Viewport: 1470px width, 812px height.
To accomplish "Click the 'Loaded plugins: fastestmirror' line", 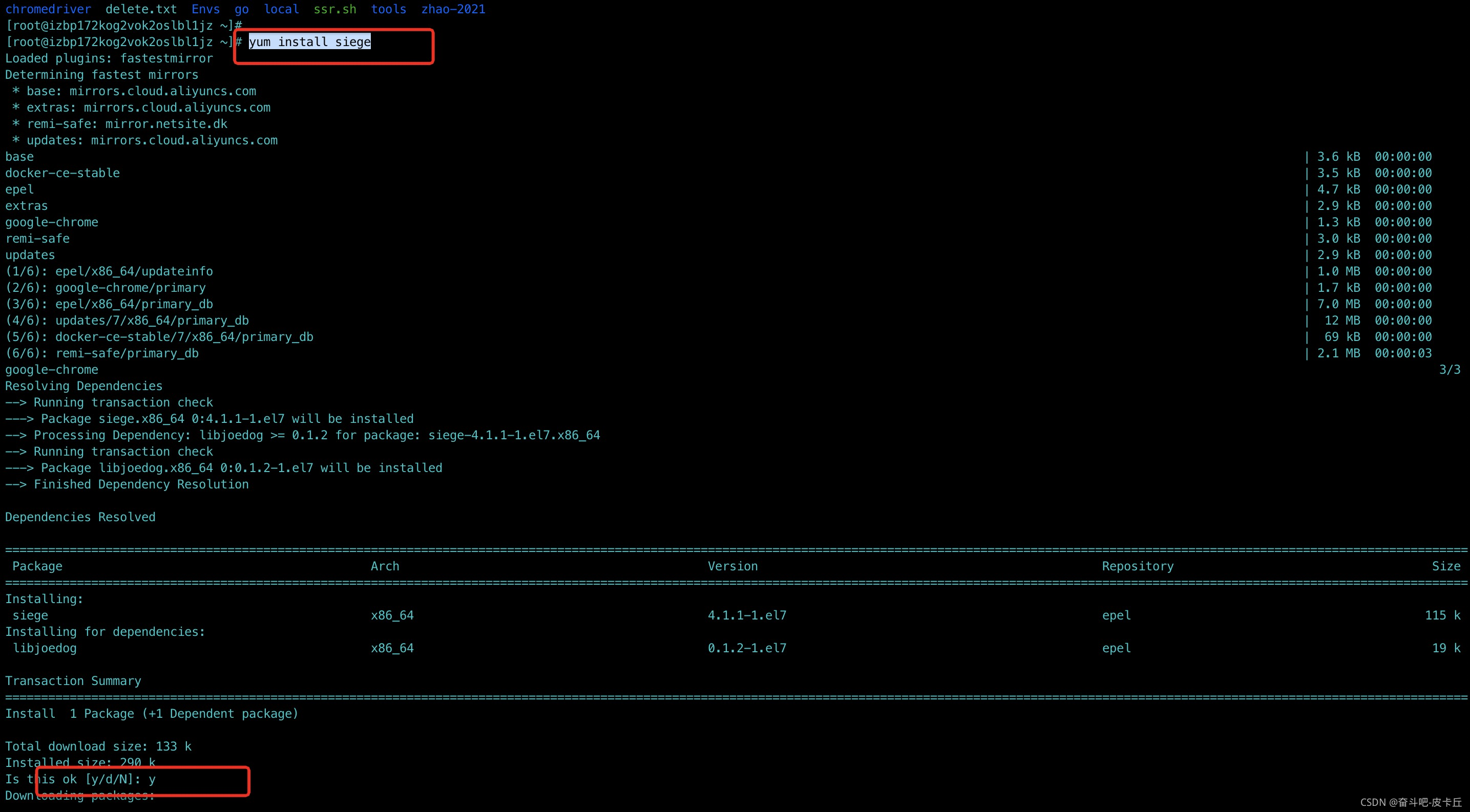I will 109,58.
